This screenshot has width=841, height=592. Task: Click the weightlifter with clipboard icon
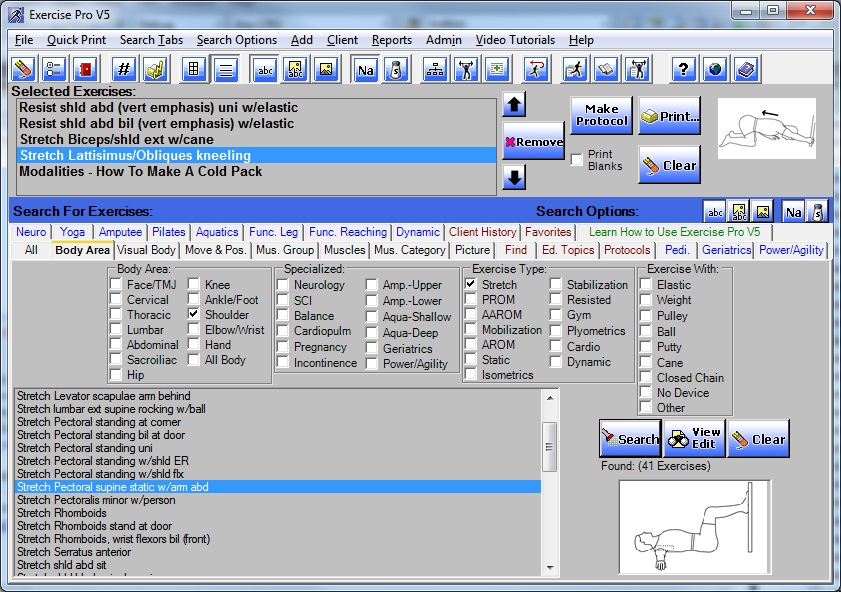click(x=637, y=69)
